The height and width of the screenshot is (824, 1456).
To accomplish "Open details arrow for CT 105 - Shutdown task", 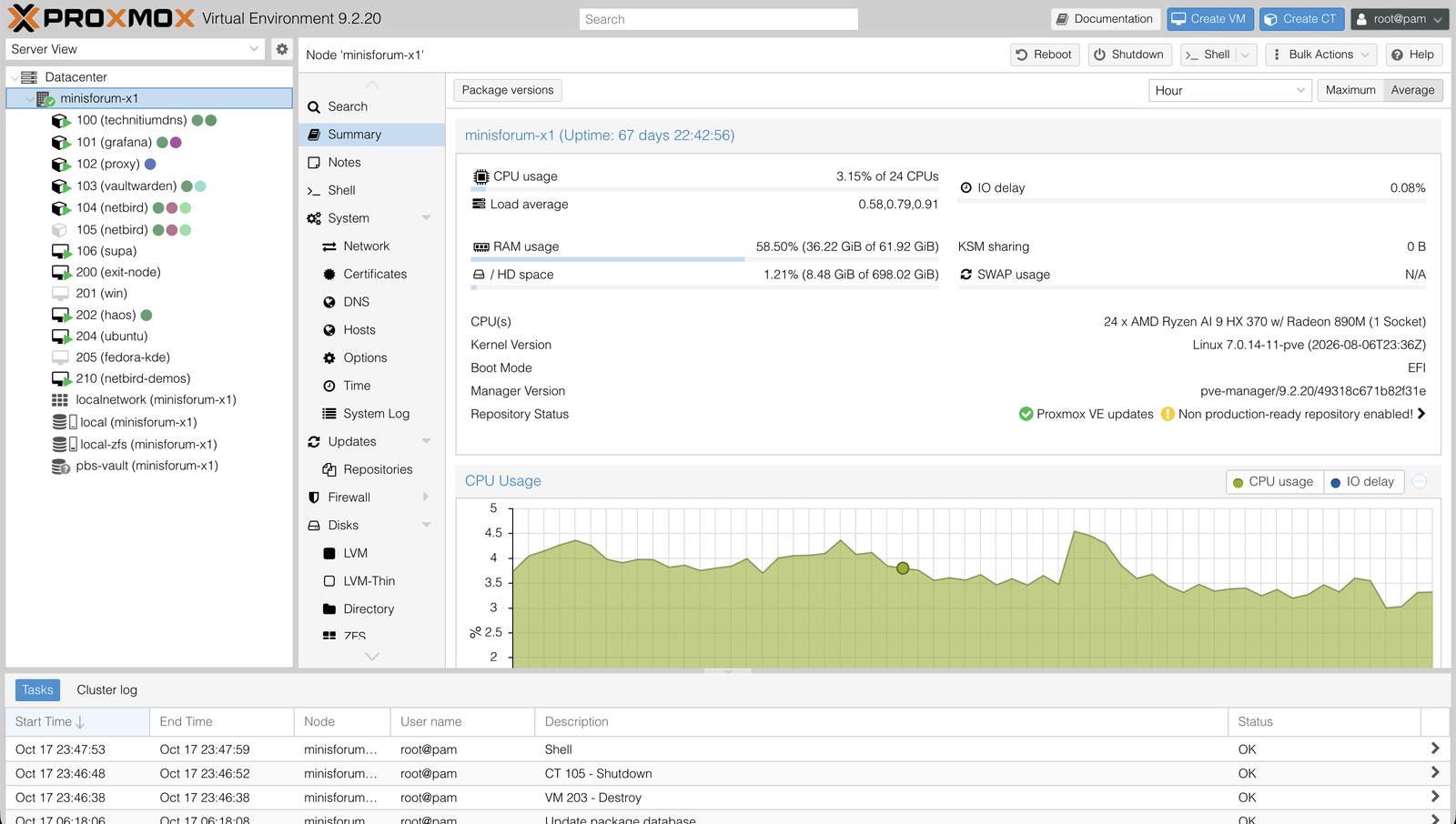I will 1435,773.
